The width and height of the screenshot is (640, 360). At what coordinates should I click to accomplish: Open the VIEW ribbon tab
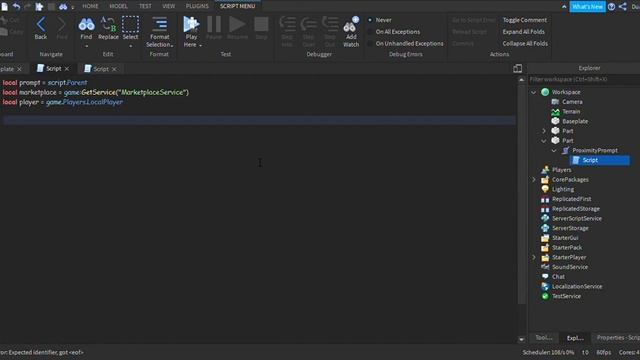(x=169, y=6)
